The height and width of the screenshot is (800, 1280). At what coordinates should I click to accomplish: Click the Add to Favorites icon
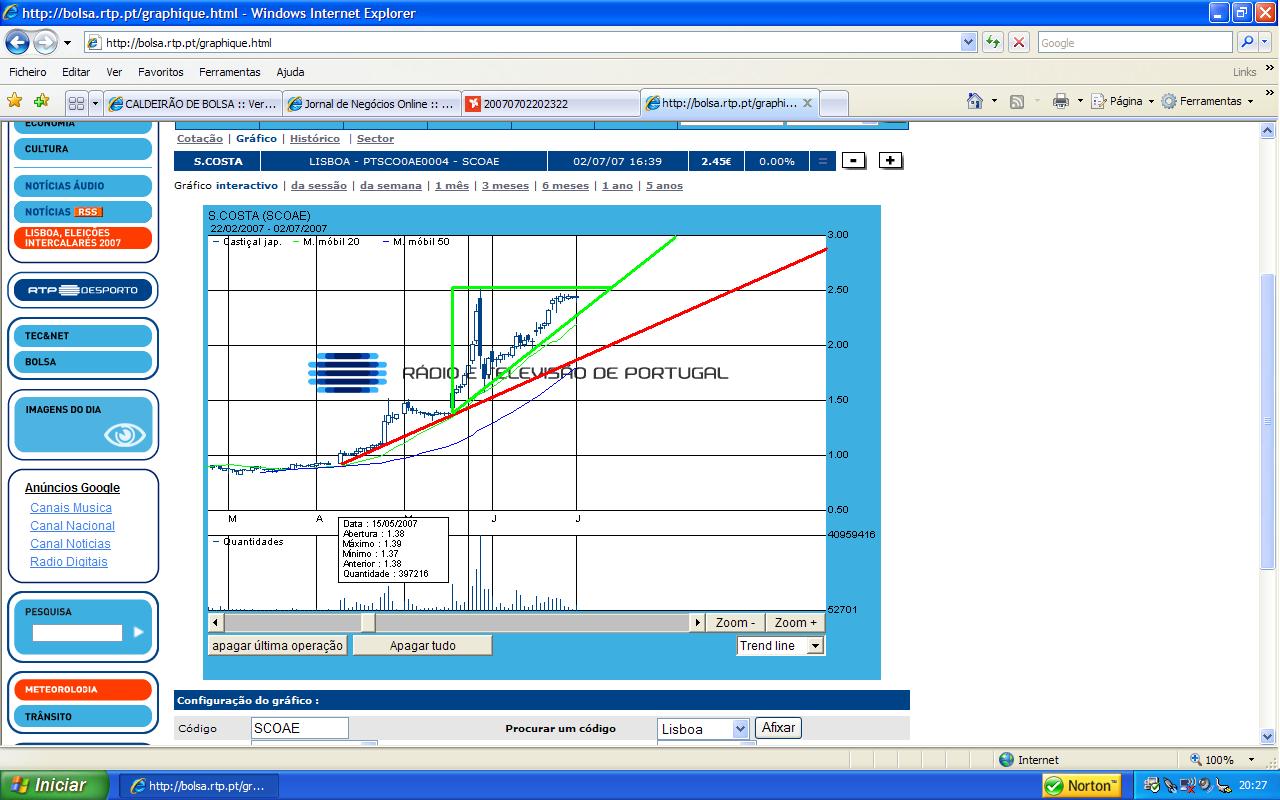[41, 101]
